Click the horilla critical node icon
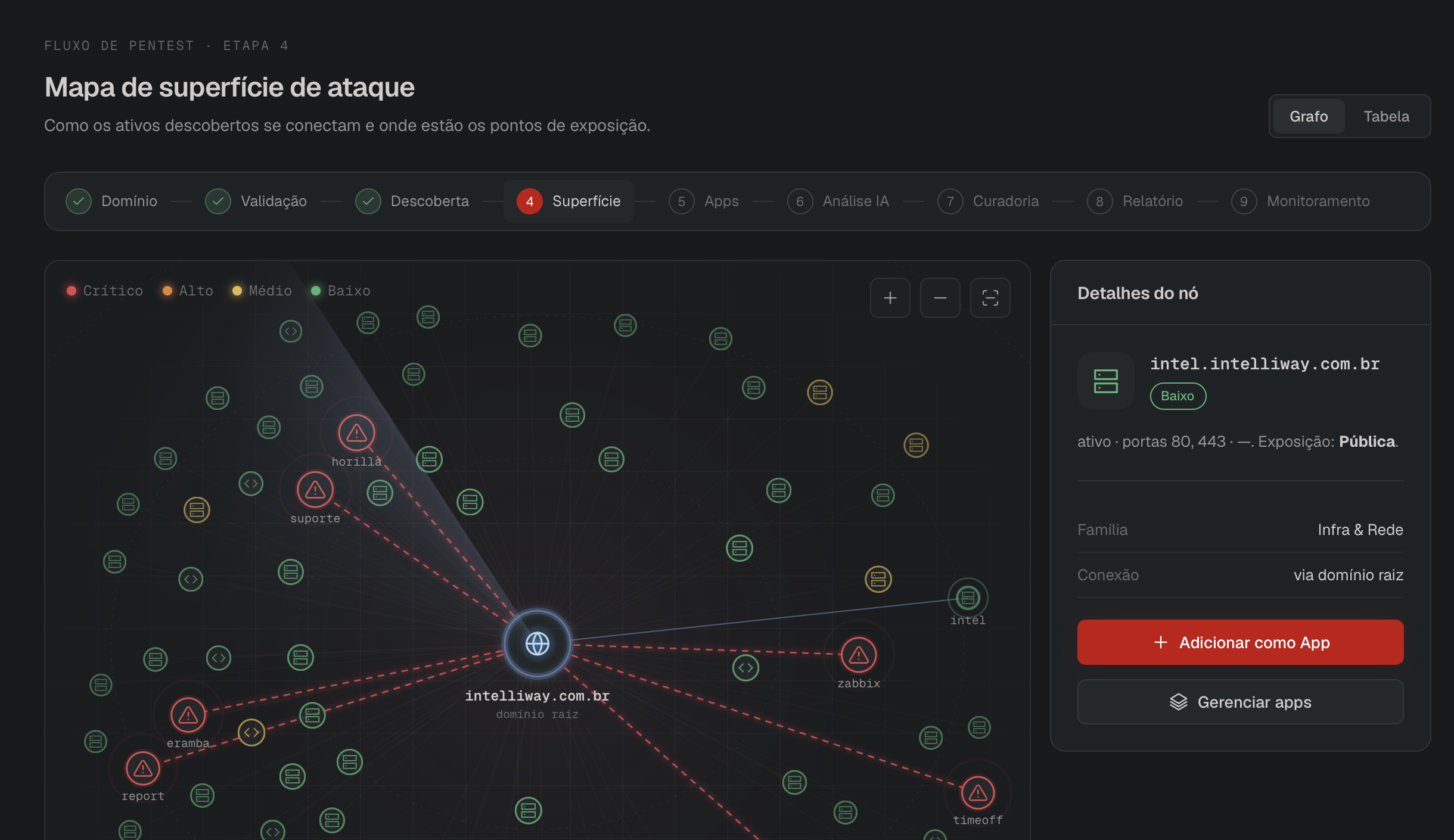 click(356, 432)
